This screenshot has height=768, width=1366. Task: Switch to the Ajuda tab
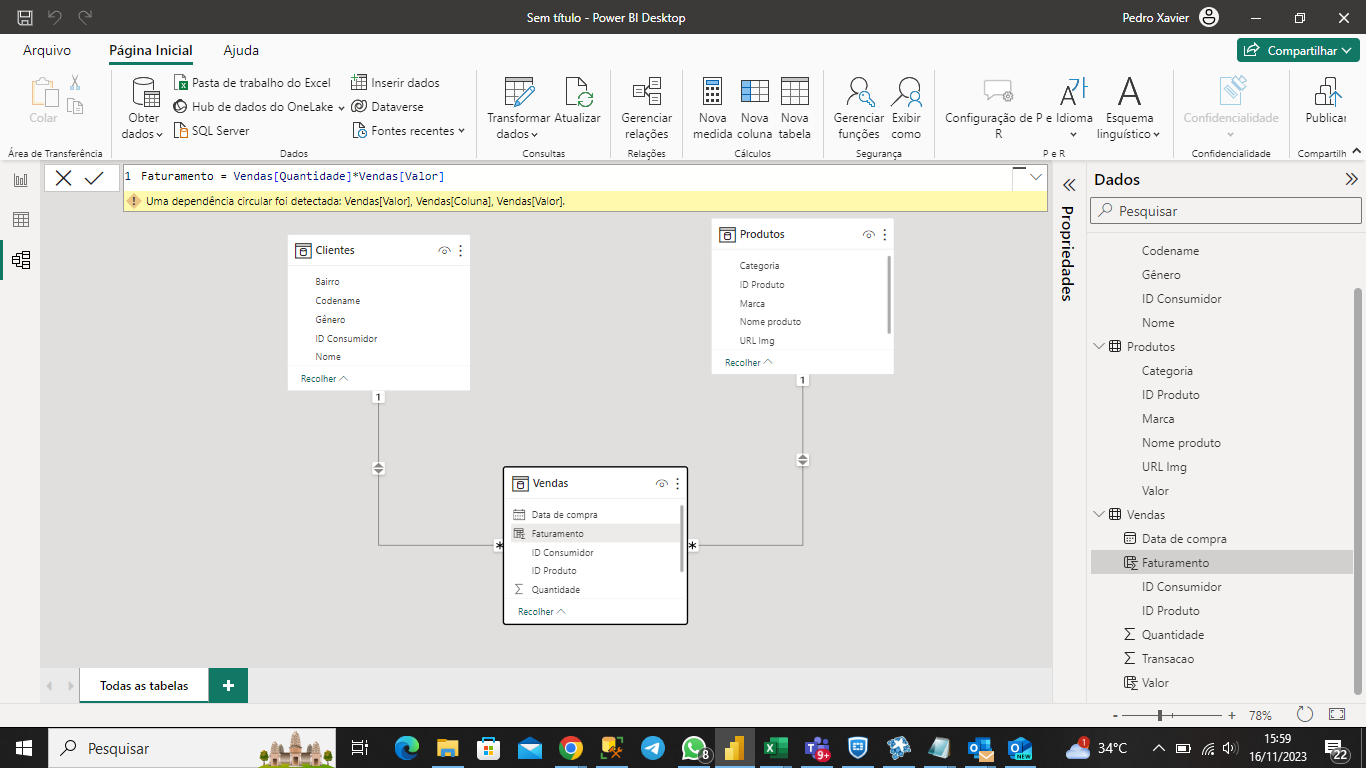241,50
